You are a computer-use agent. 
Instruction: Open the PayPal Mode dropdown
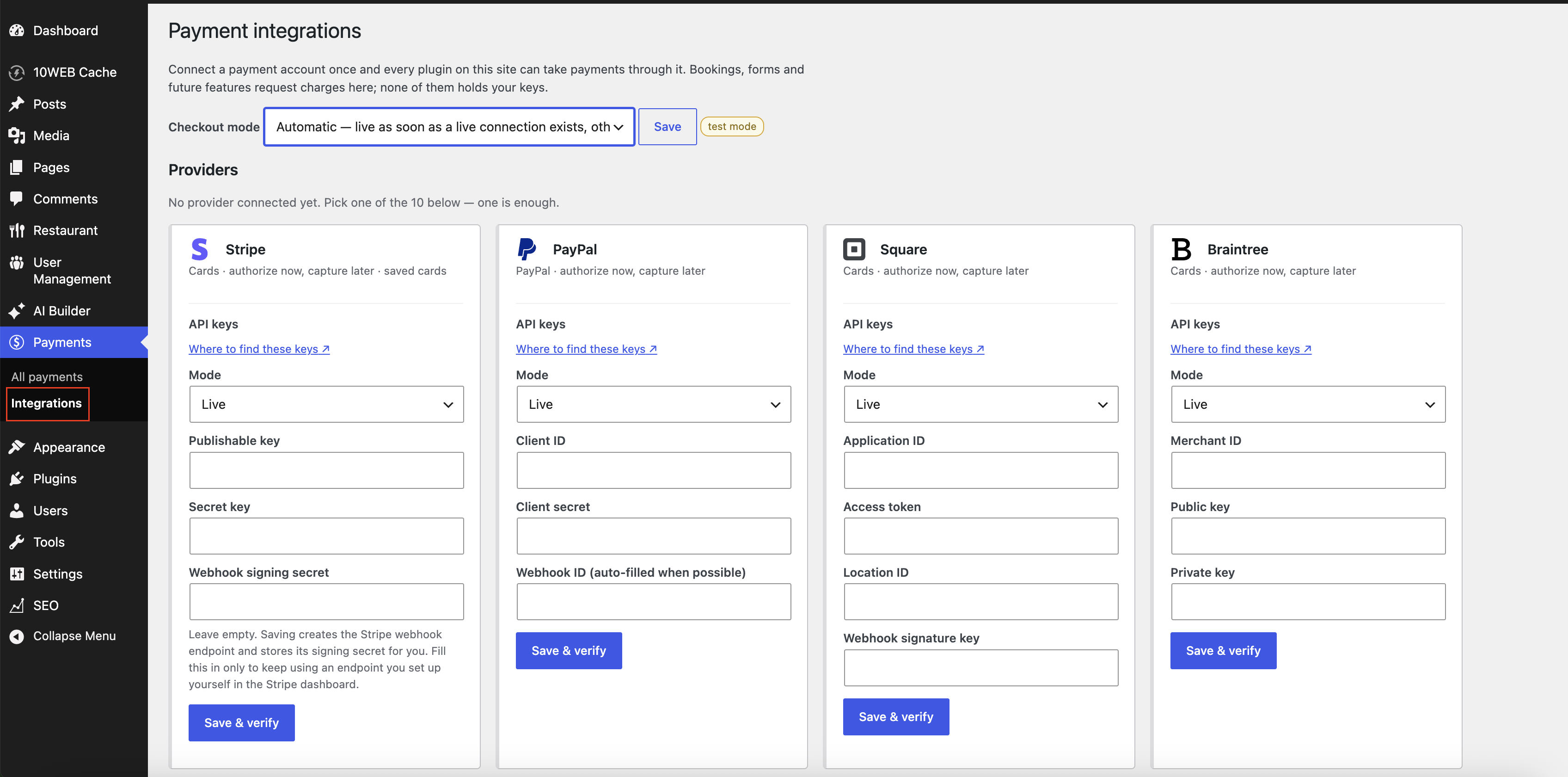654,404
